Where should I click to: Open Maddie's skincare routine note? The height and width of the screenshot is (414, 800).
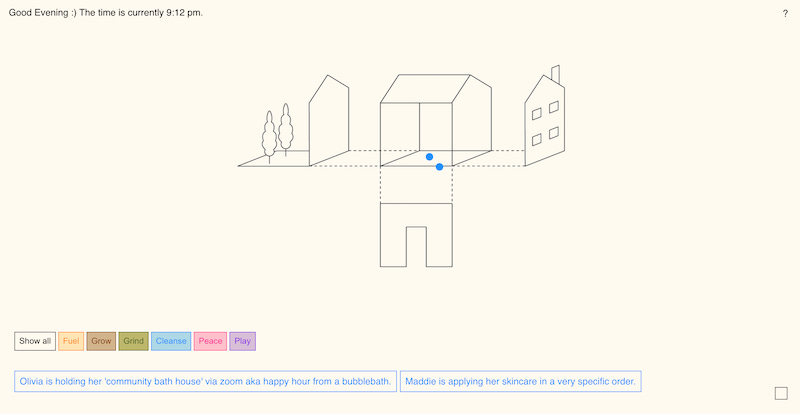click(x=520, y=381)
